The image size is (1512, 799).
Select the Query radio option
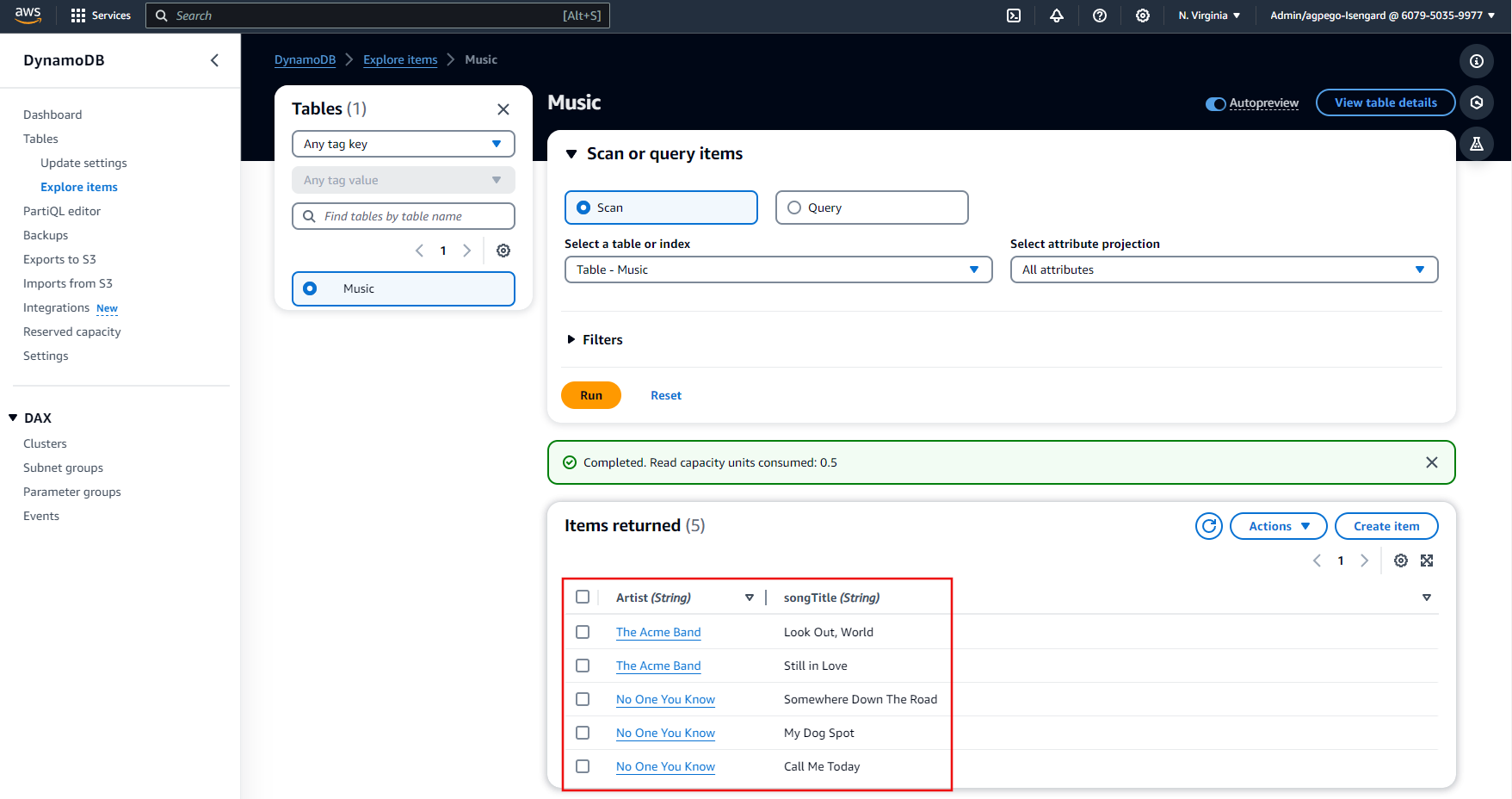point(794,207)
